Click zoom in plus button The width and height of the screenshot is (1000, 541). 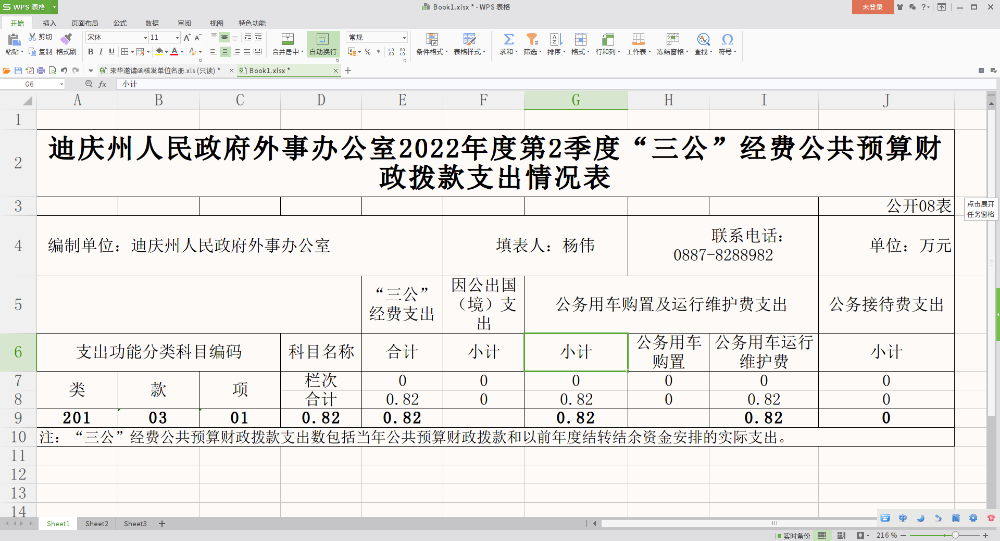pyautogui.click(x=985, y=535)
